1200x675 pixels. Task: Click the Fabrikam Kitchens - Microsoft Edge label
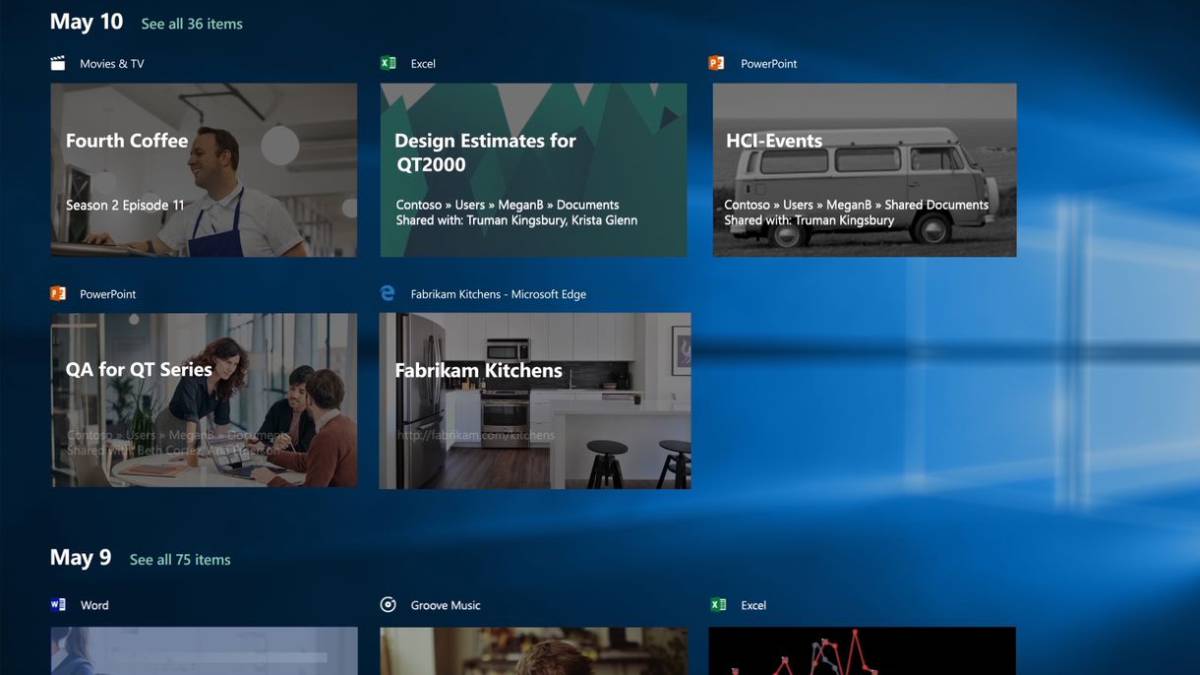point(498,294)
